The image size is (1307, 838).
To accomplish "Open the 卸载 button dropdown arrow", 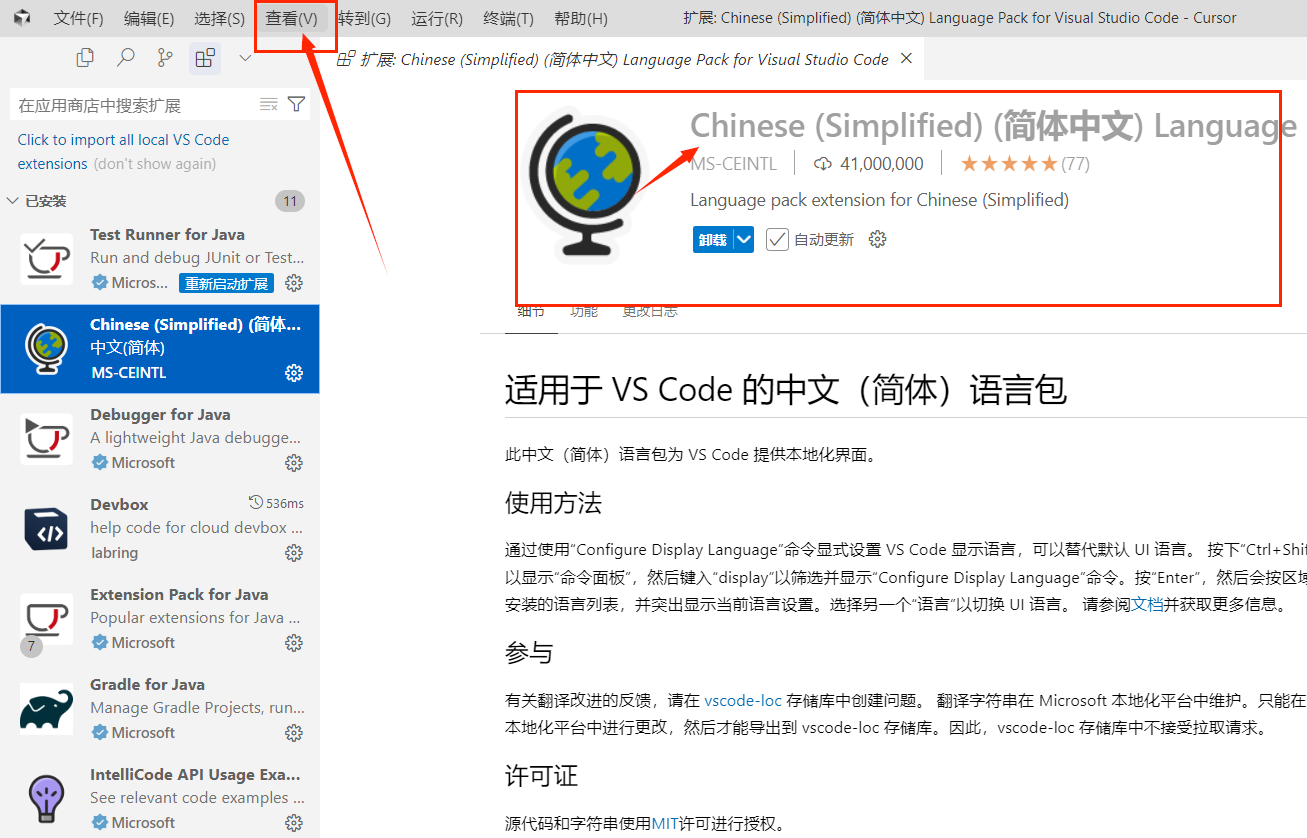I will tap(743, 239).
